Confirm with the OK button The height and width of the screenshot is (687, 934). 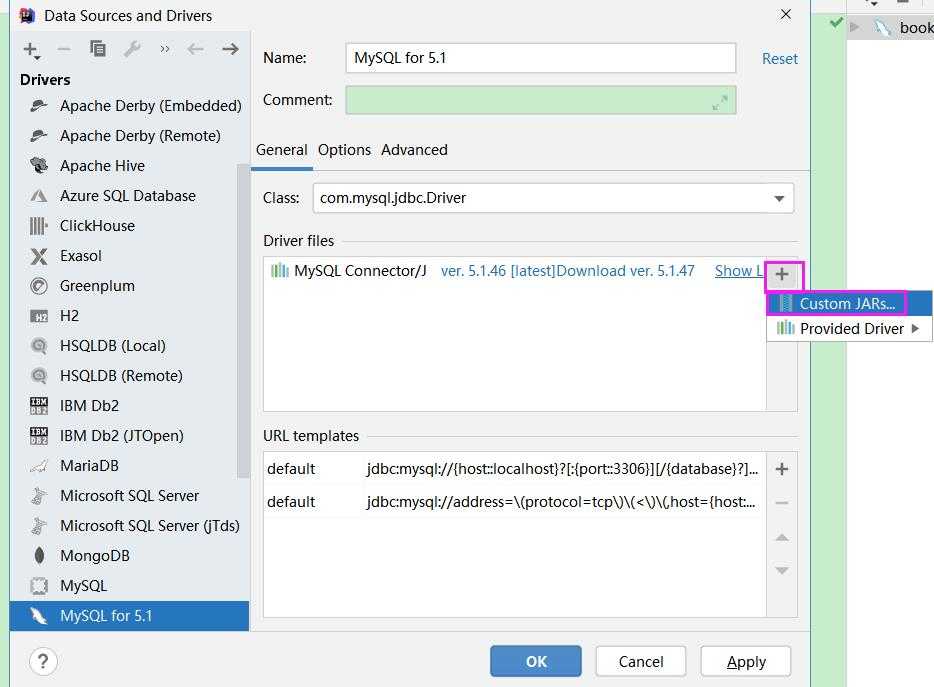(x=536, y=661)
